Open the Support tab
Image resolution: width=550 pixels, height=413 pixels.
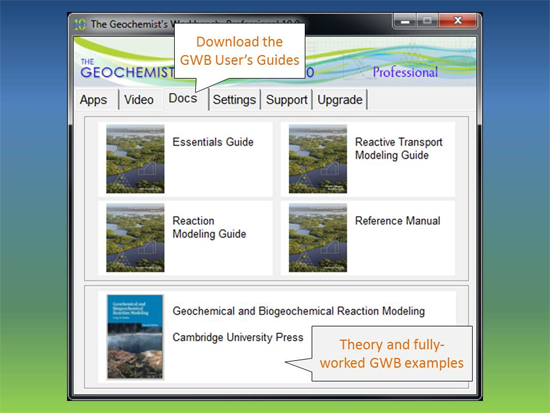pos(287,100)
